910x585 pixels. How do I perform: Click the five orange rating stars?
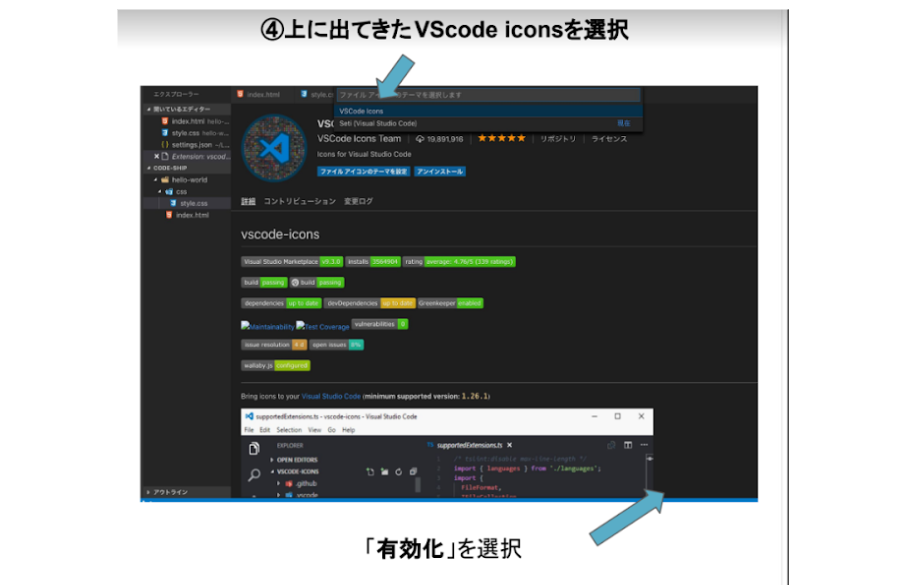click(x=501, y=138)
